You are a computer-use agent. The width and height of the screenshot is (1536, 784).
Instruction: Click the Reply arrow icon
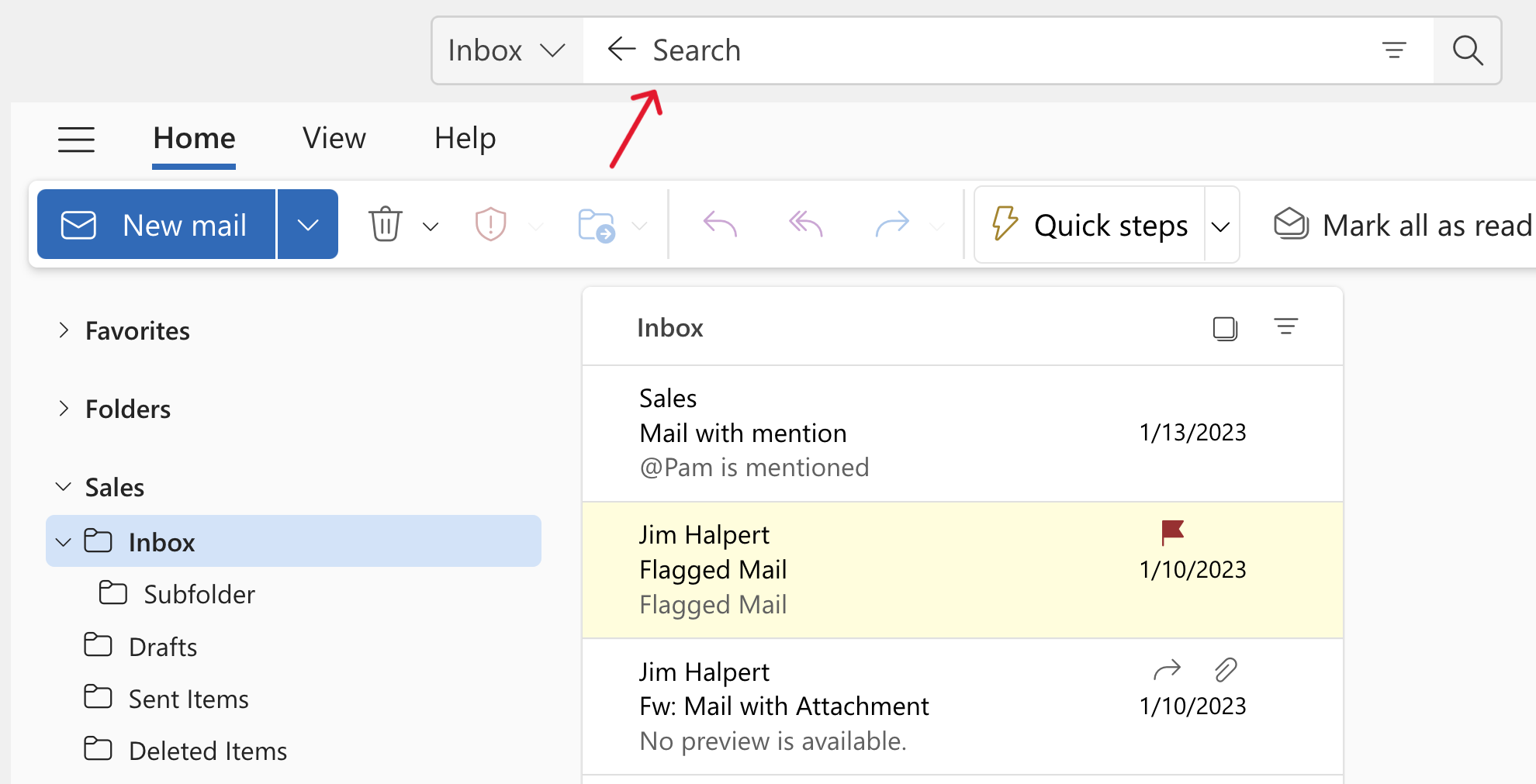click(x=720, y=225)
